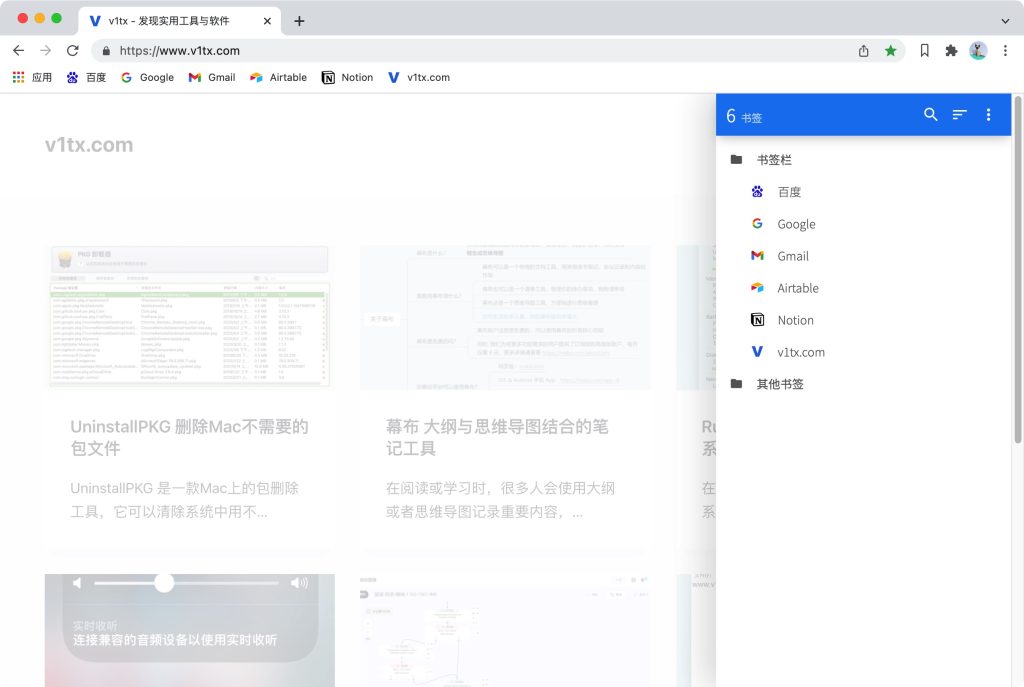Open Chrome's three-dot menu

pyautogui.click(x=1005, y=50)
